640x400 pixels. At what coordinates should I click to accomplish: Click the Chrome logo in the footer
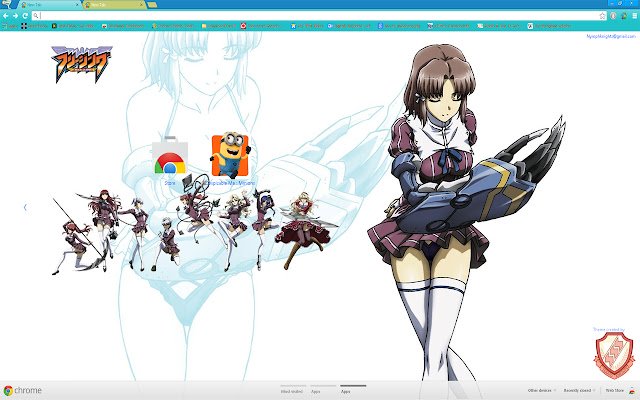click(x=22, y=391)
